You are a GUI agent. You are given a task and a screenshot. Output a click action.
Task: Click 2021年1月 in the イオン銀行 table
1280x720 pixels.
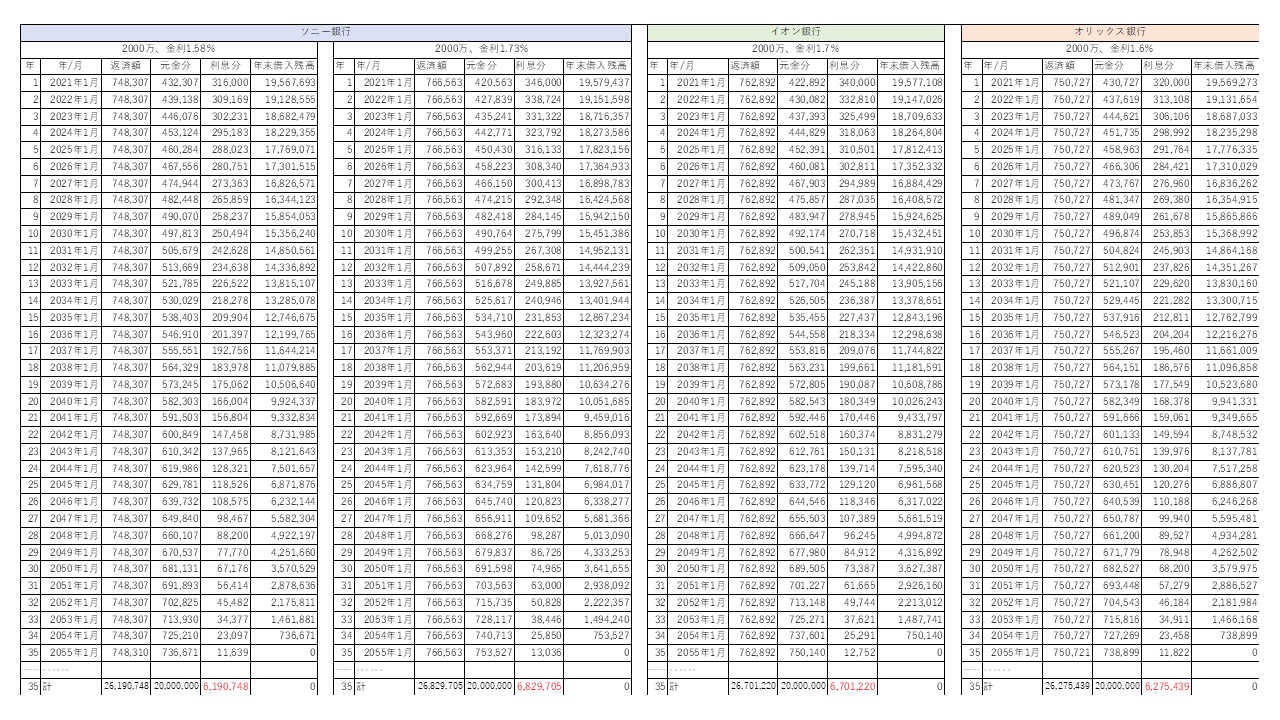(698, 82)
